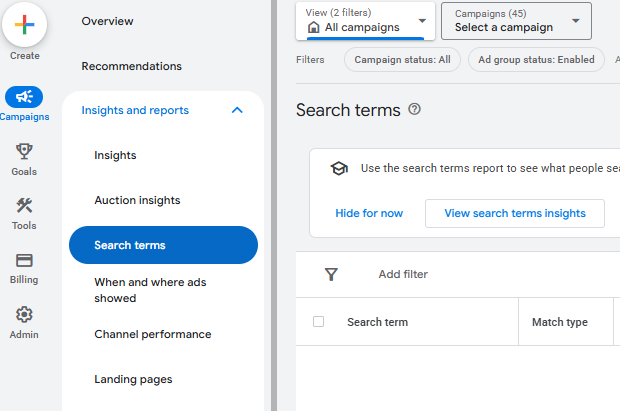Open Billing card icon

coord(24,260)
